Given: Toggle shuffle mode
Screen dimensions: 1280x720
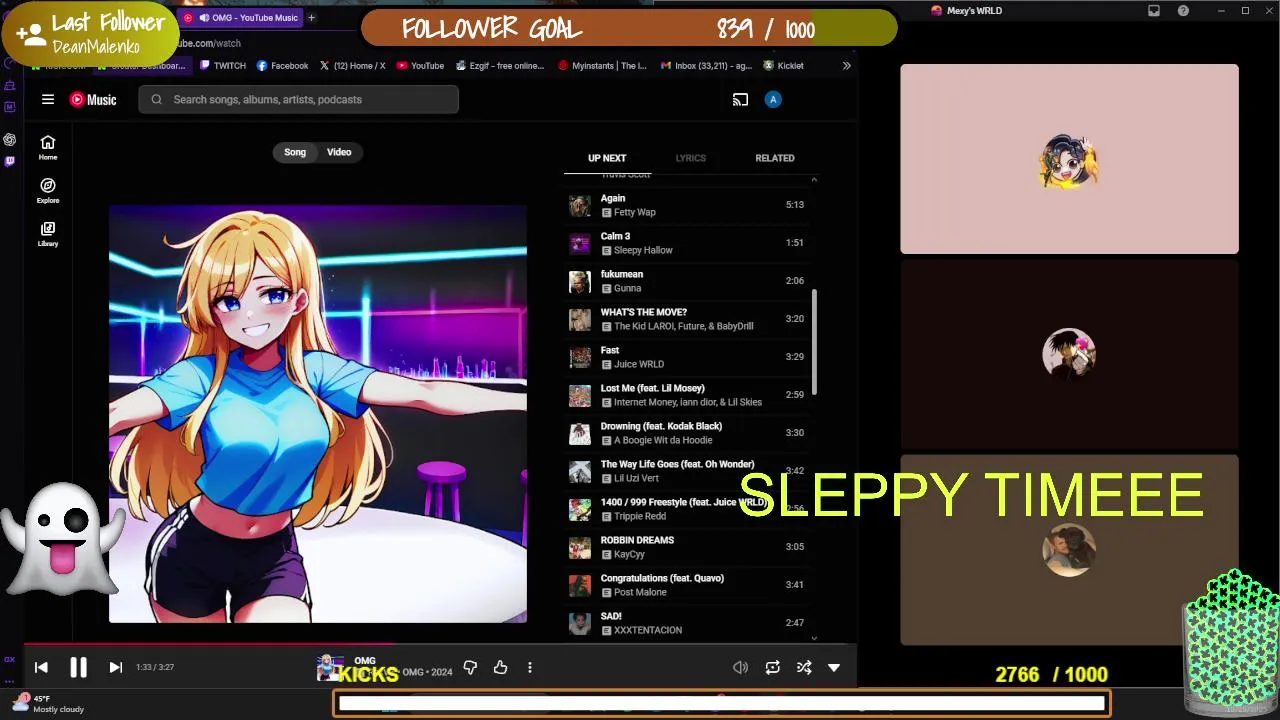Looking at the screenshot, I should pos(803,667).
